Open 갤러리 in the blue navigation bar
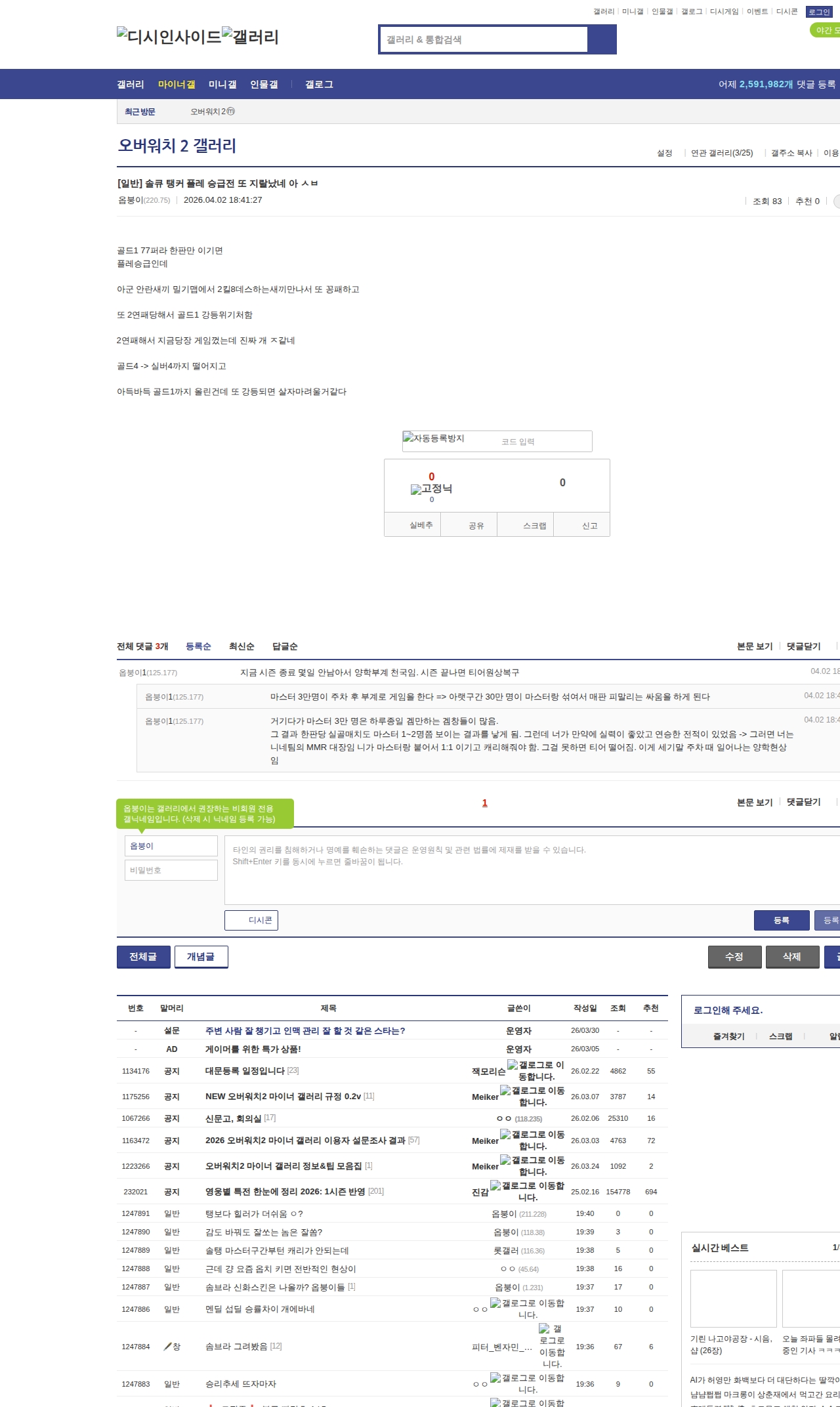 coord(131,84)
